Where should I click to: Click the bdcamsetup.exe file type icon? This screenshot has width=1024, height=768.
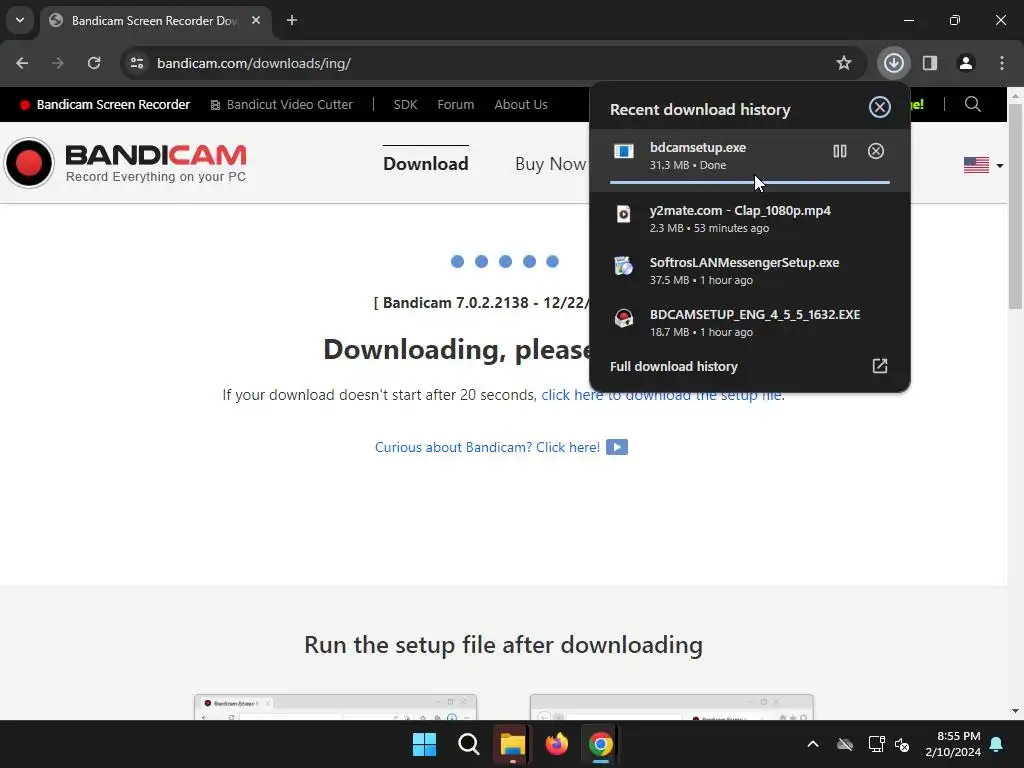click(624, 152)
